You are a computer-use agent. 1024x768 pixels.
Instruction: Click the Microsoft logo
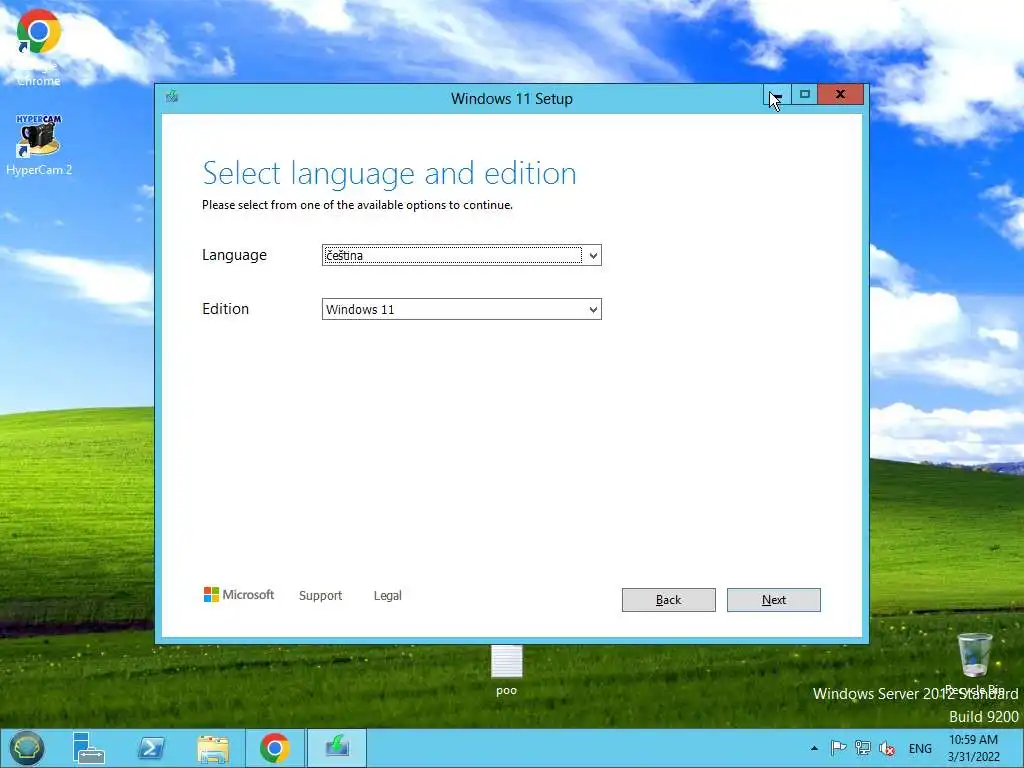pos(239,594)
